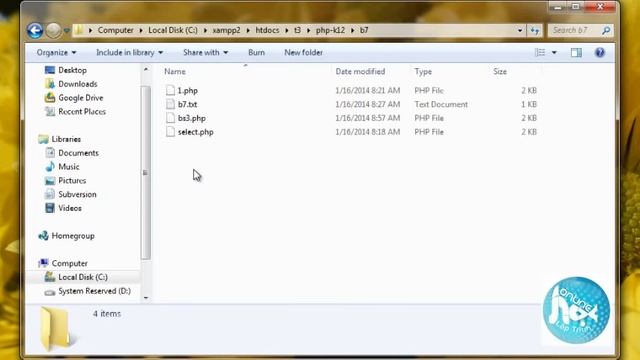Screen dimensions: 640x360
Task: Open the Subversion library
Action: pos(77,195)
